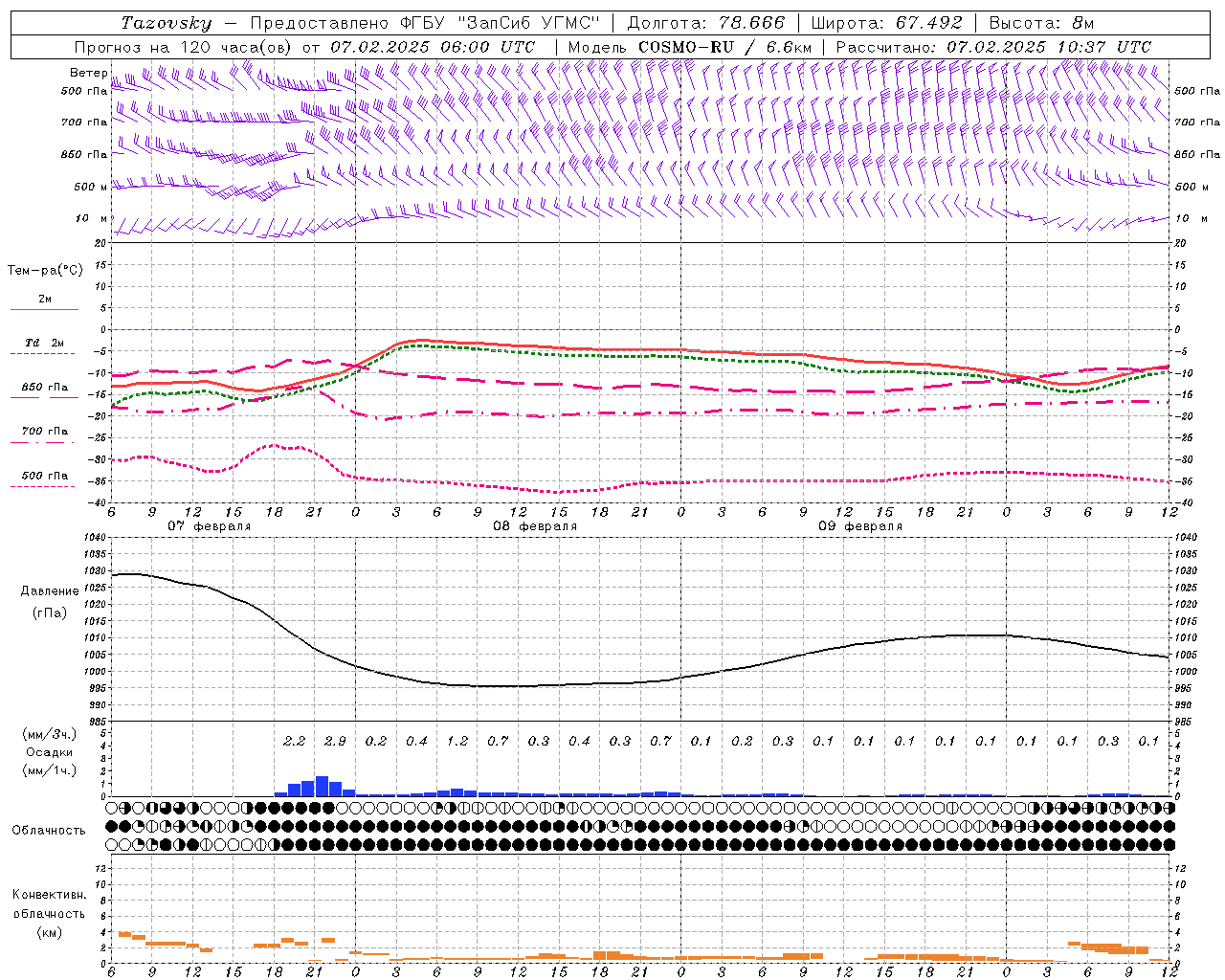Click the Конвективн. convective cloud label
Image resolution: width=1225 pixels, height=980 pixels.
[49, 895]
